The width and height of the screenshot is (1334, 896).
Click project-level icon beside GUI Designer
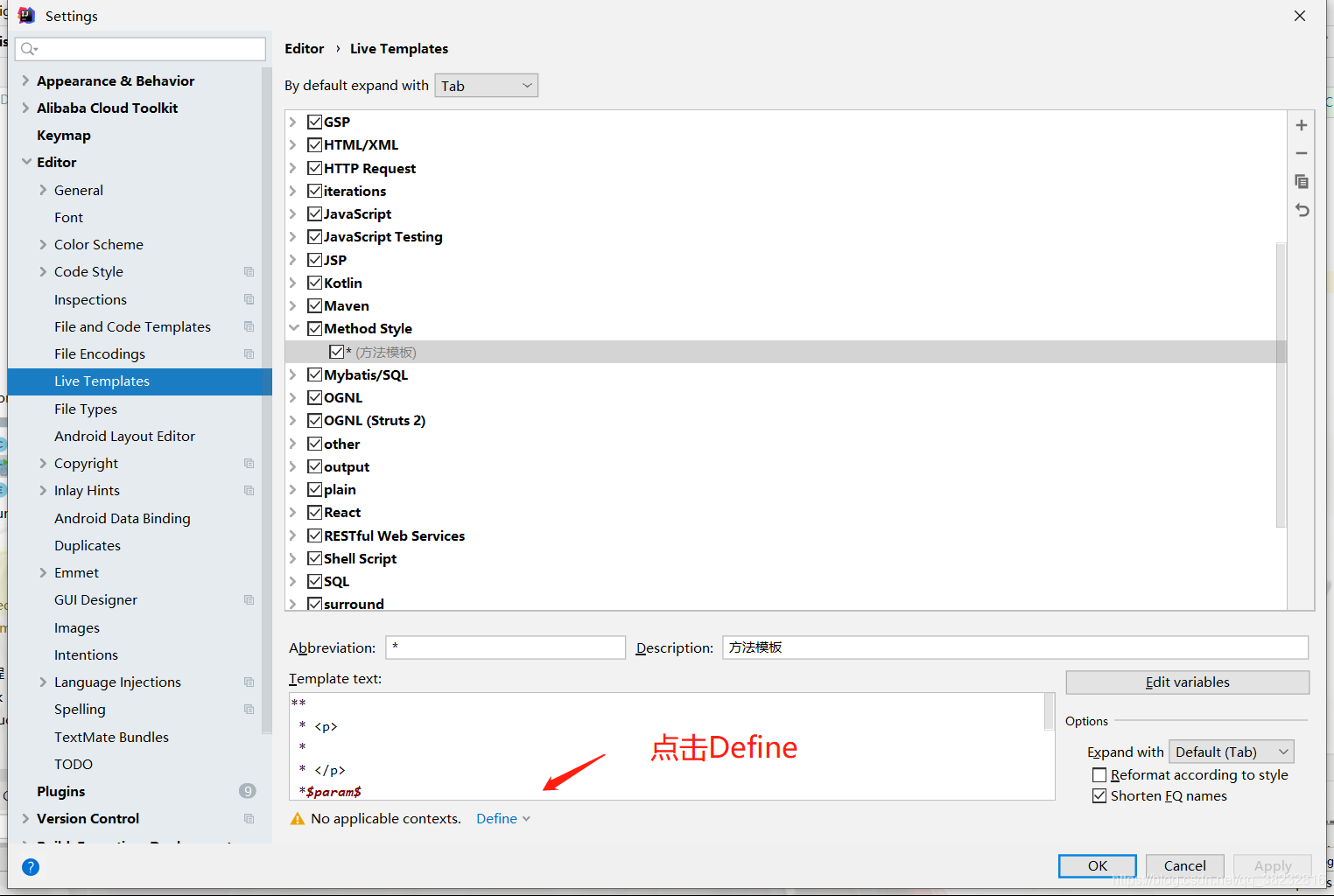[x=249, y=600]
